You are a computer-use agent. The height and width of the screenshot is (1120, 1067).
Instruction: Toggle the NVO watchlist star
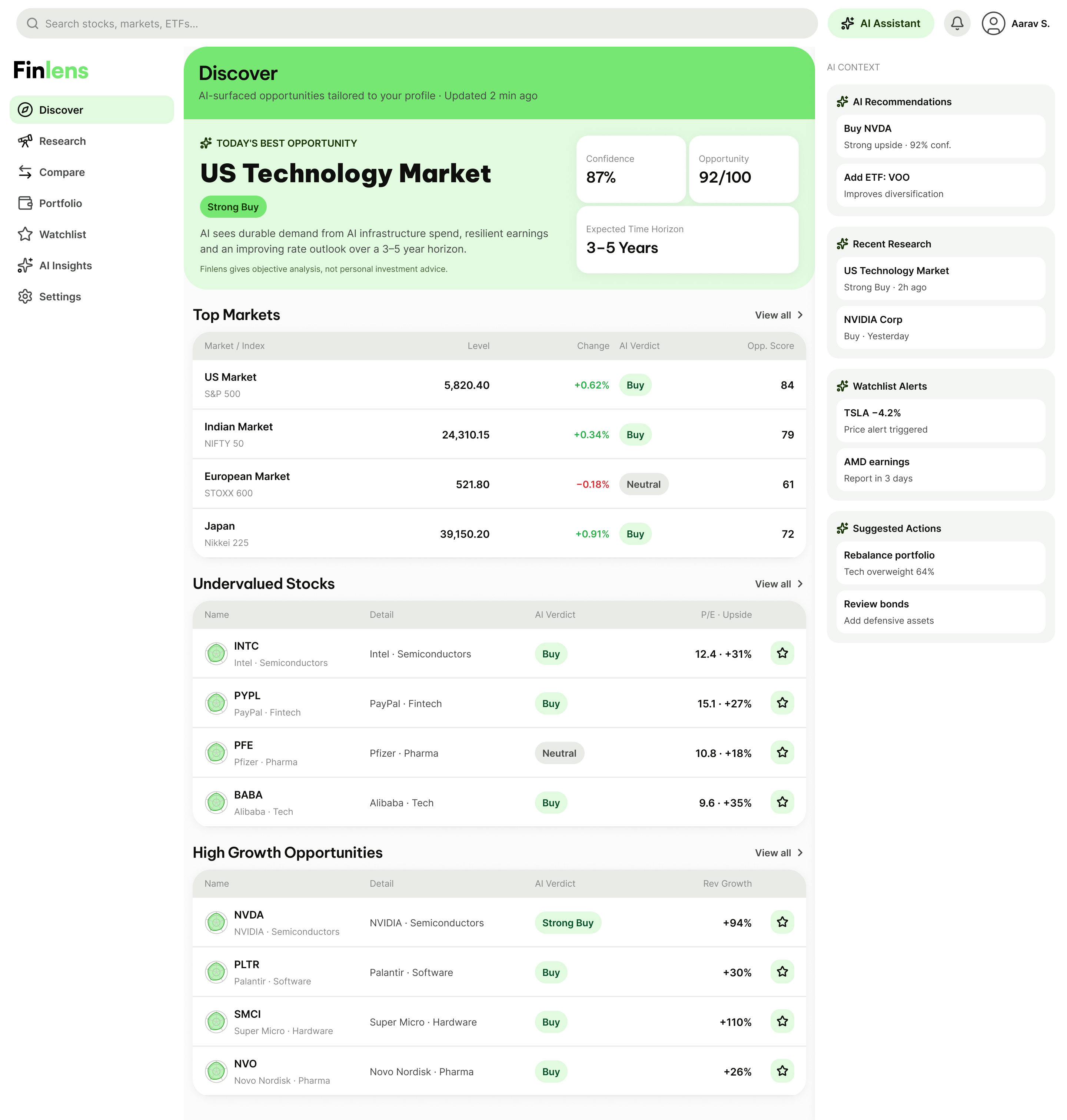coord(782,1071)
